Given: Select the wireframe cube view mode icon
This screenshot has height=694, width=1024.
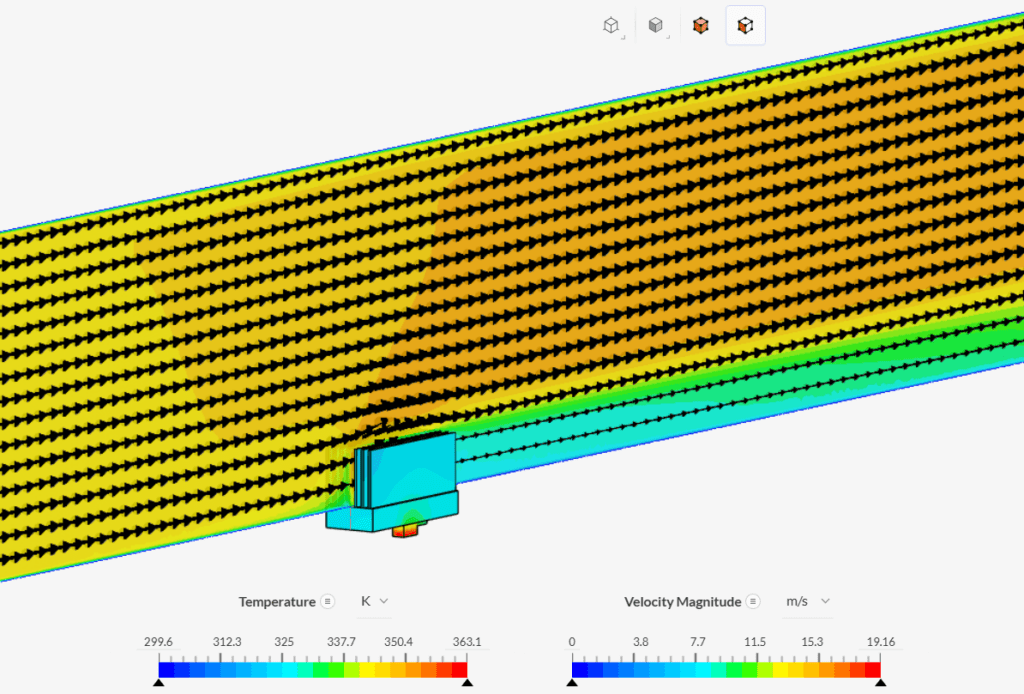Looking at the screenshot, I should coord(612,24).
